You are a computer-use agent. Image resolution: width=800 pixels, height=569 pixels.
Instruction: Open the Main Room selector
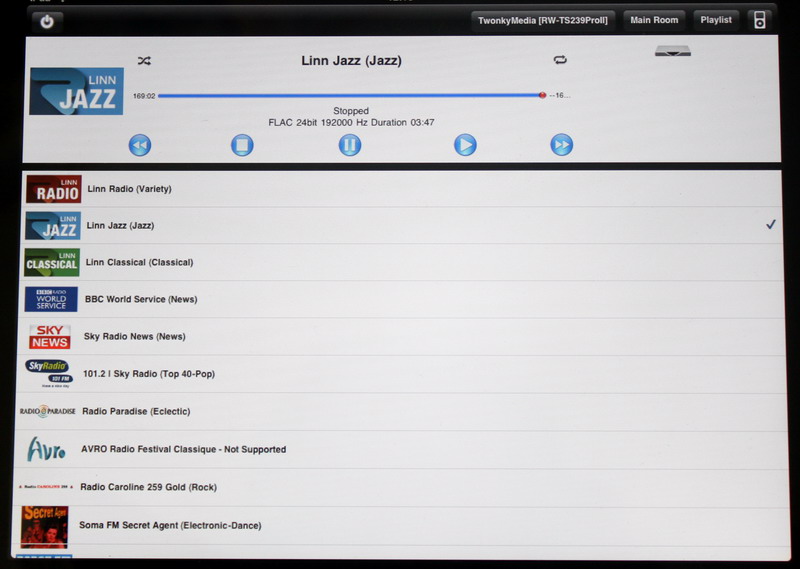[654, 20]
